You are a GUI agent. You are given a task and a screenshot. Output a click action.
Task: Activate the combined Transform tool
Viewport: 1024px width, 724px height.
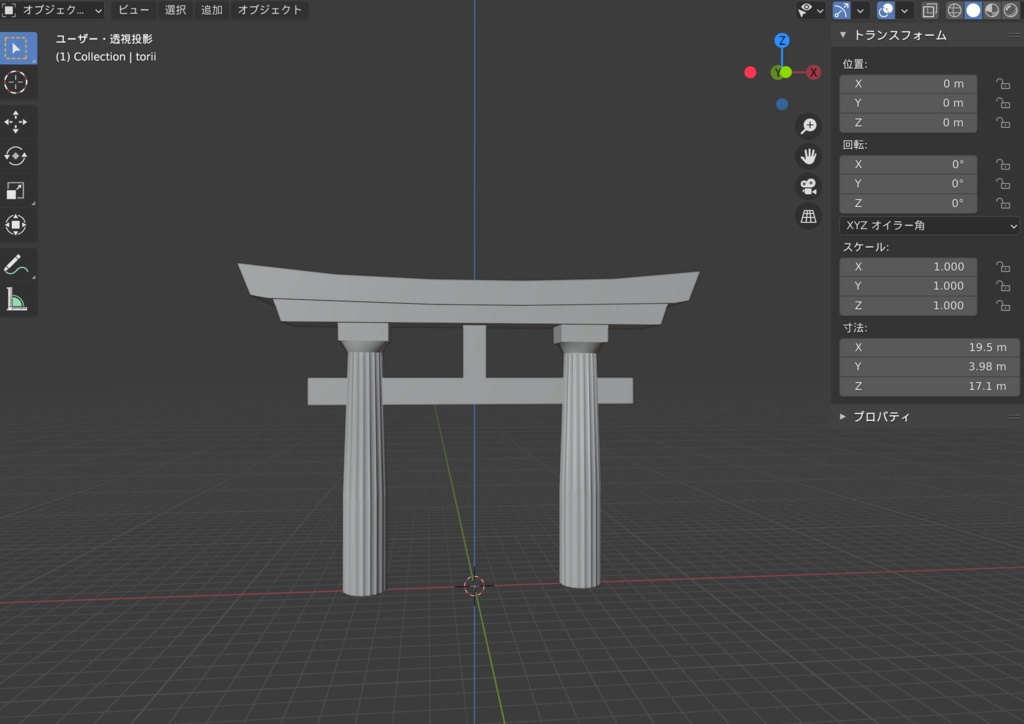point(16,225)
